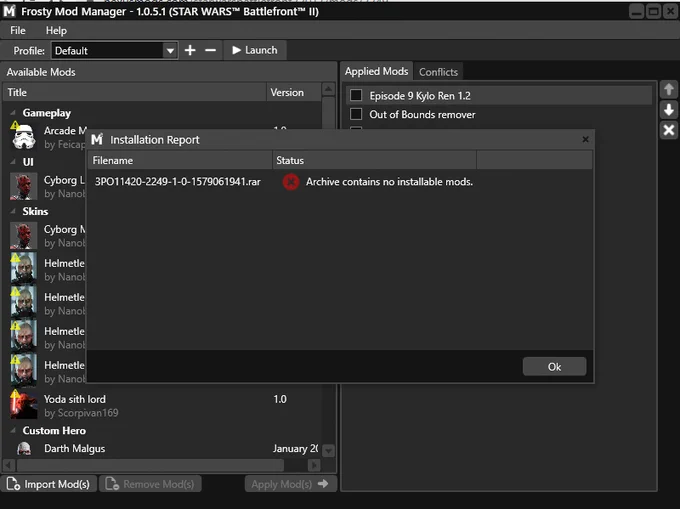Click the Remove Mod(s) button
This screenshot has height=509, width=680.
(150, 484)
